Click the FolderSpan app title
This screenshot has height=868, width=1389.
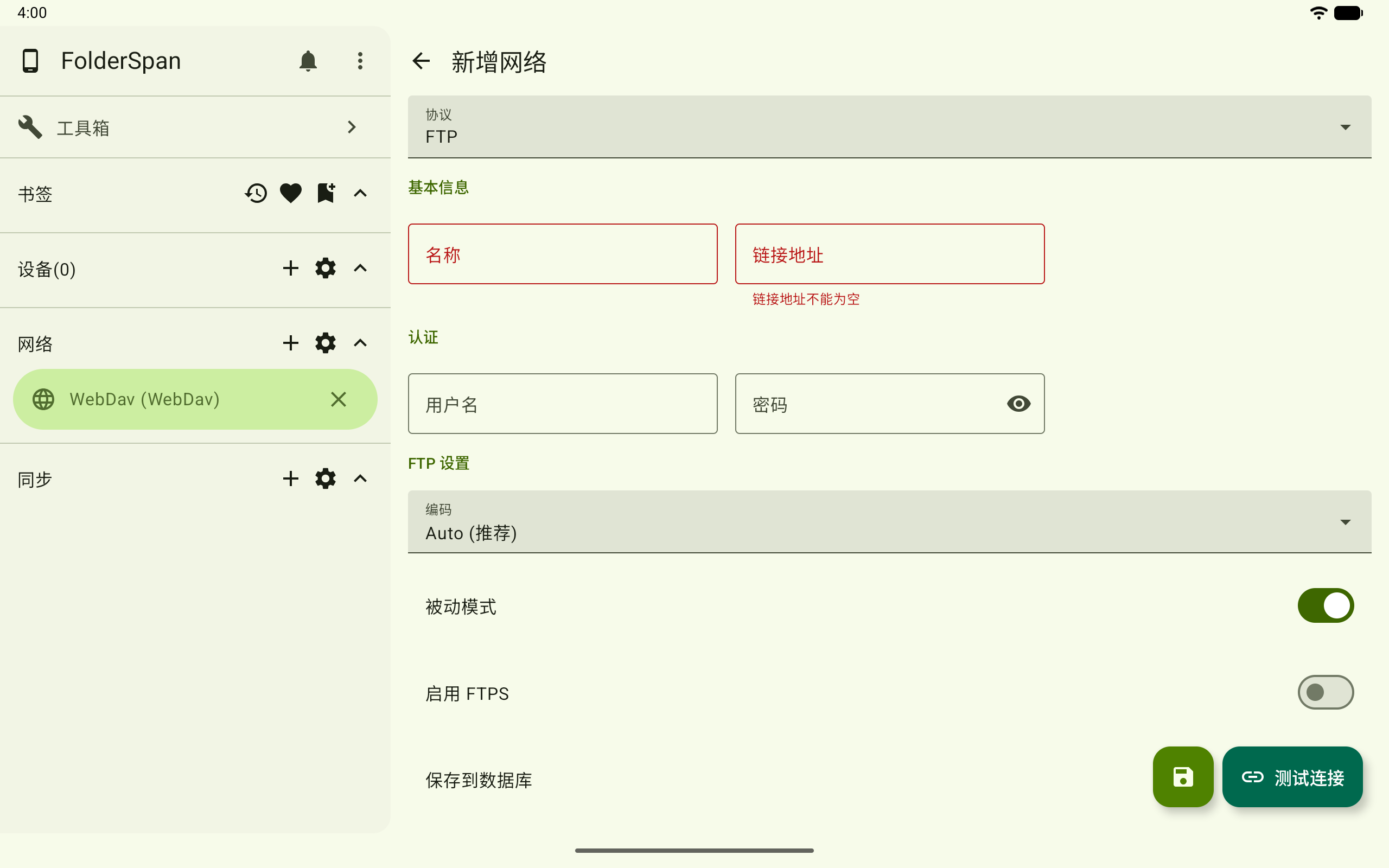pos(121,61)
